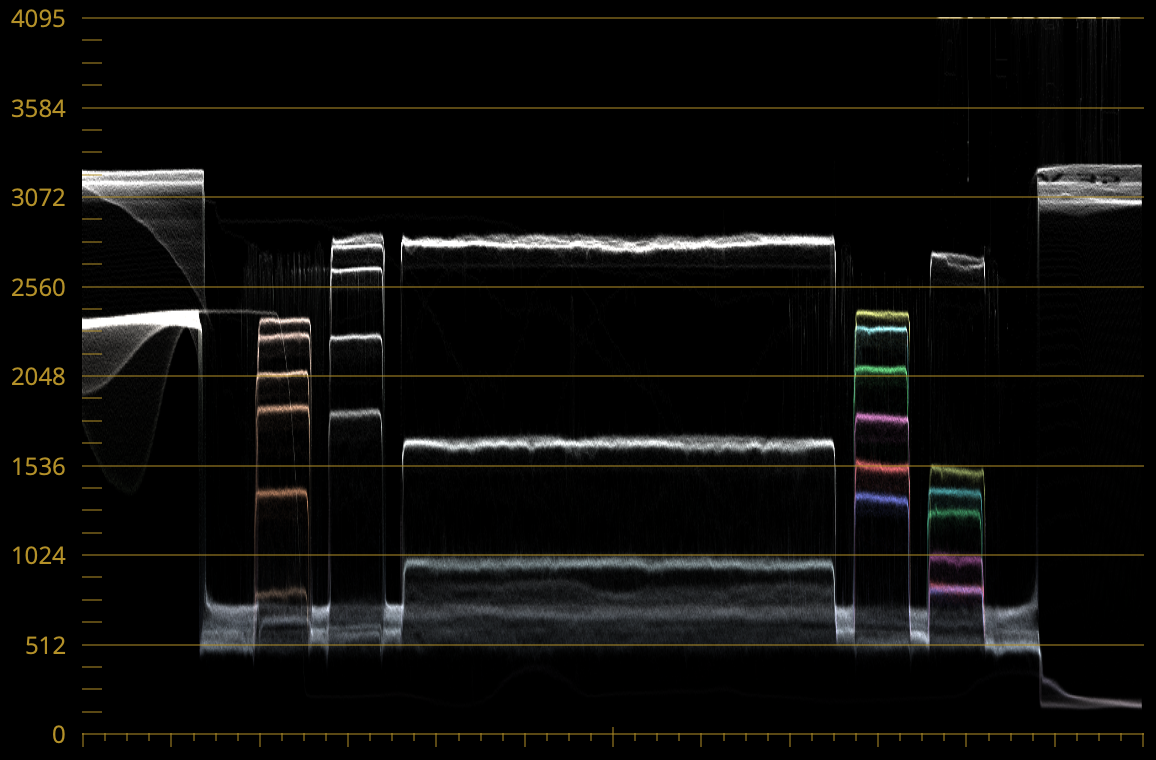Select the blue trace in the color column

(x=881, y=497)
